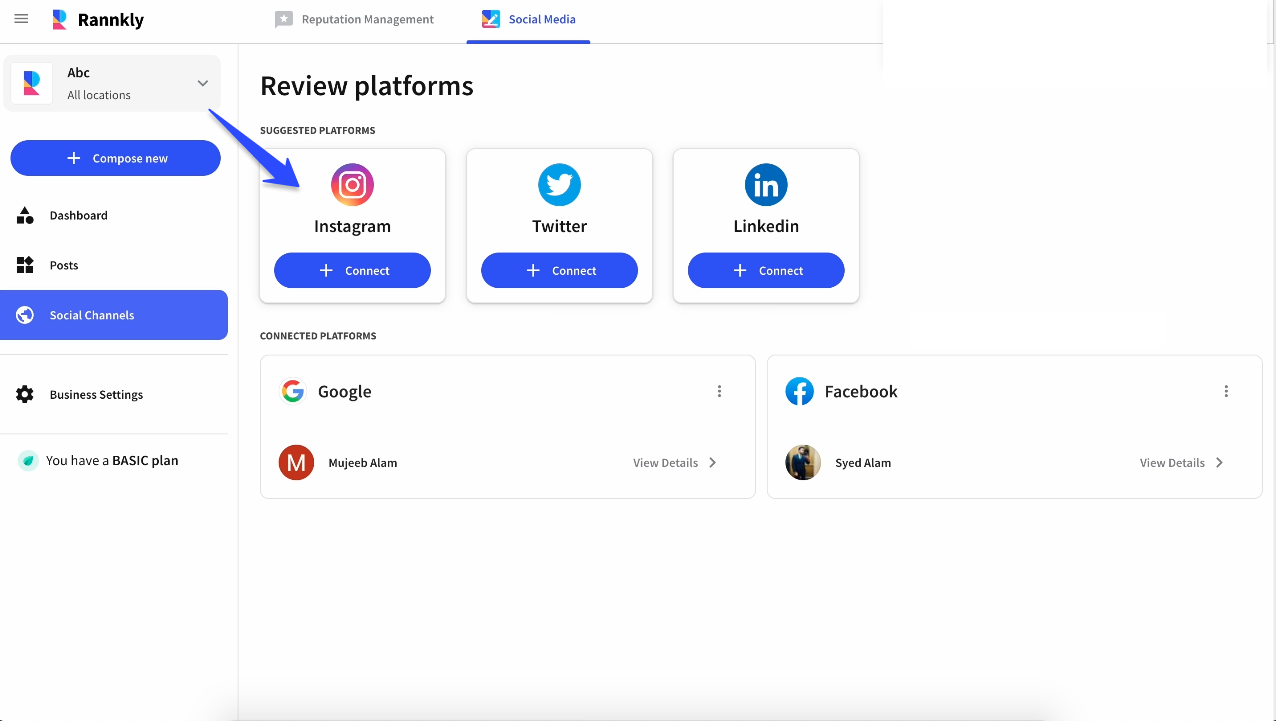Screen dimensions: 1276x721
Task: Click the Twitter card title
Action: (x=559, y=226)
